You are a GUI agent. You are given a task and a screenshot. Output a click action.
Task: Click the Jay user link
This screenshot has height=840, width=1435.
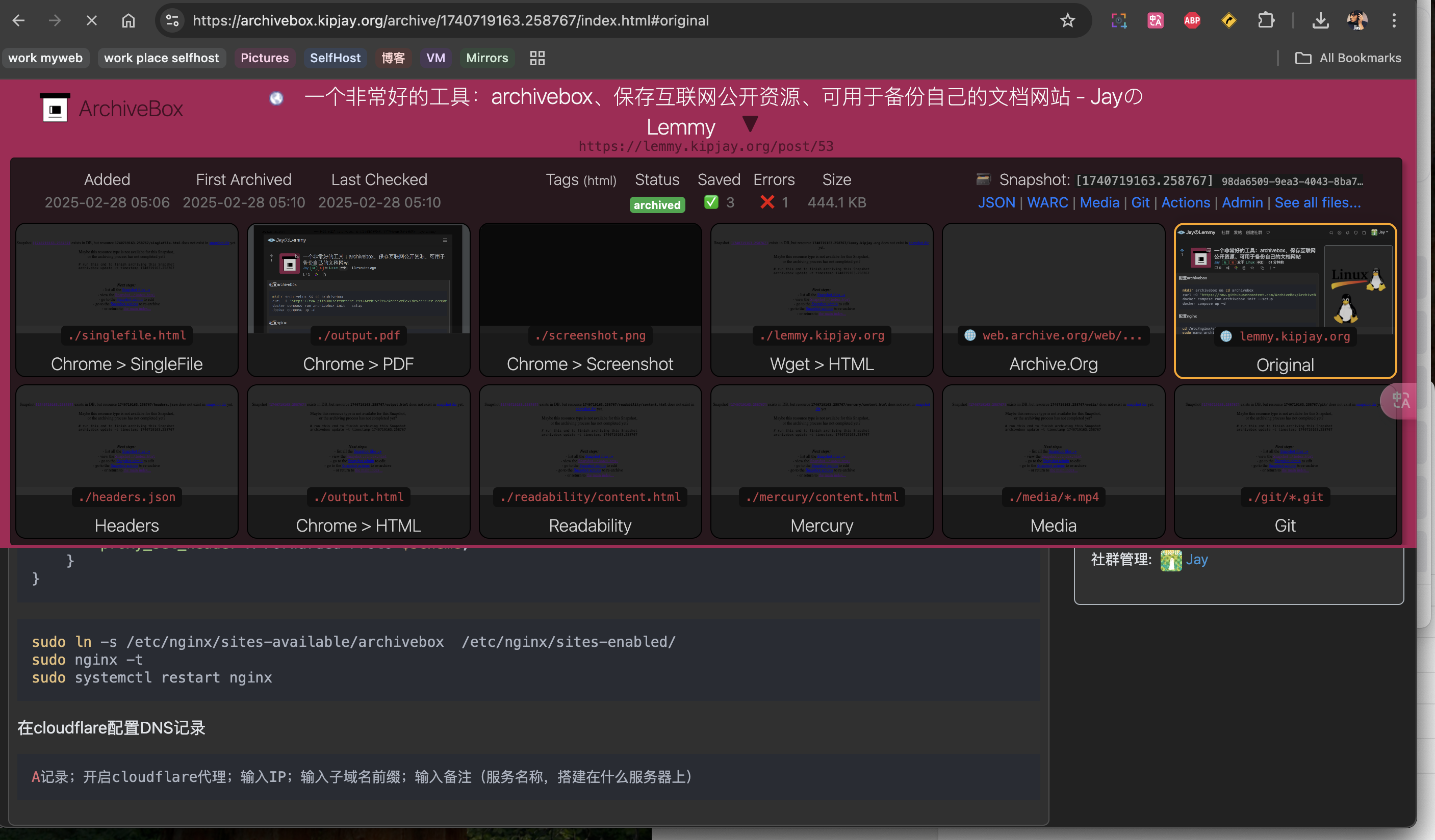point(1197,560)
